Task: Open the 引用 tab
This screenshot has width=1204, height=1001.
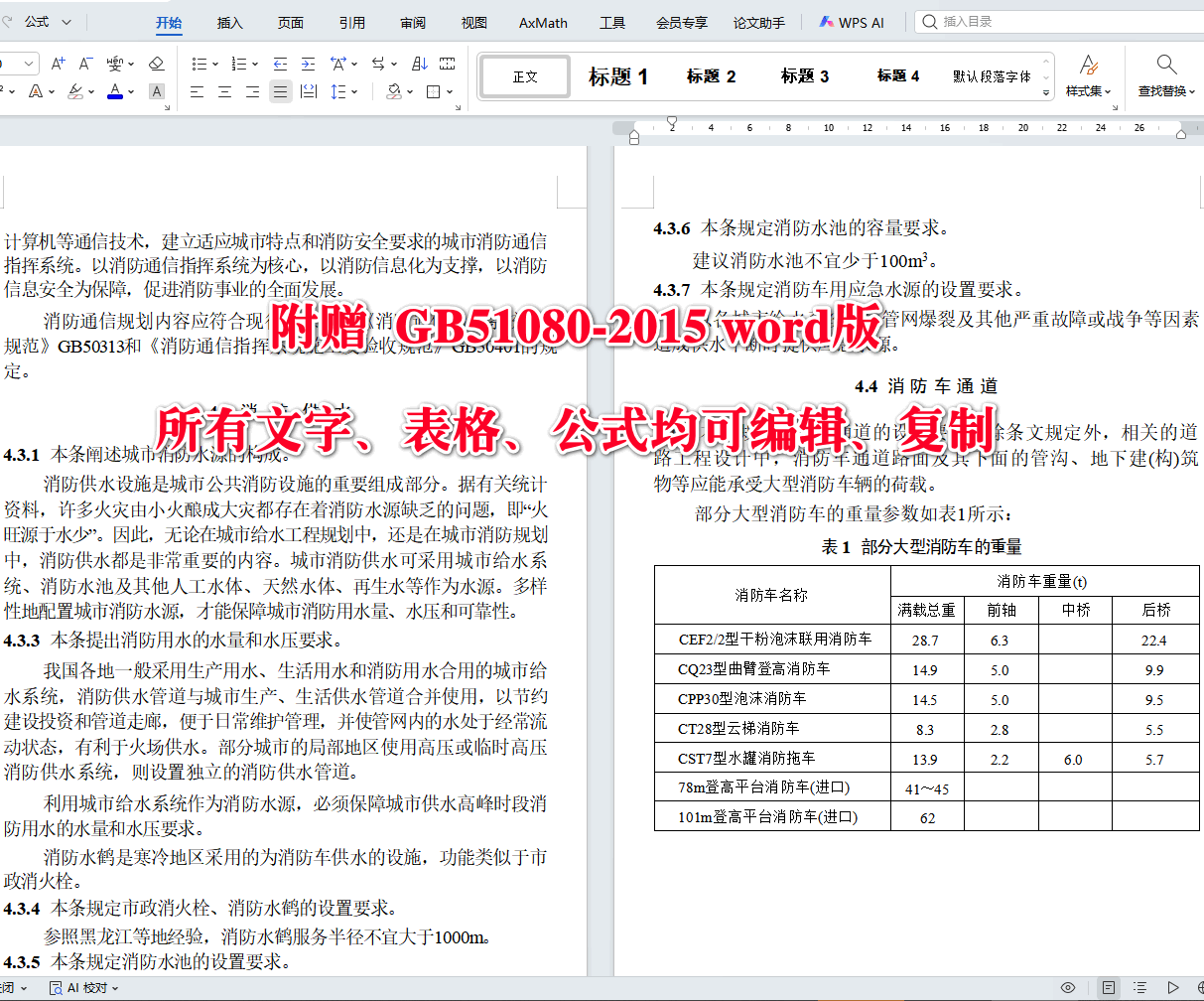Action: [351, 22]
